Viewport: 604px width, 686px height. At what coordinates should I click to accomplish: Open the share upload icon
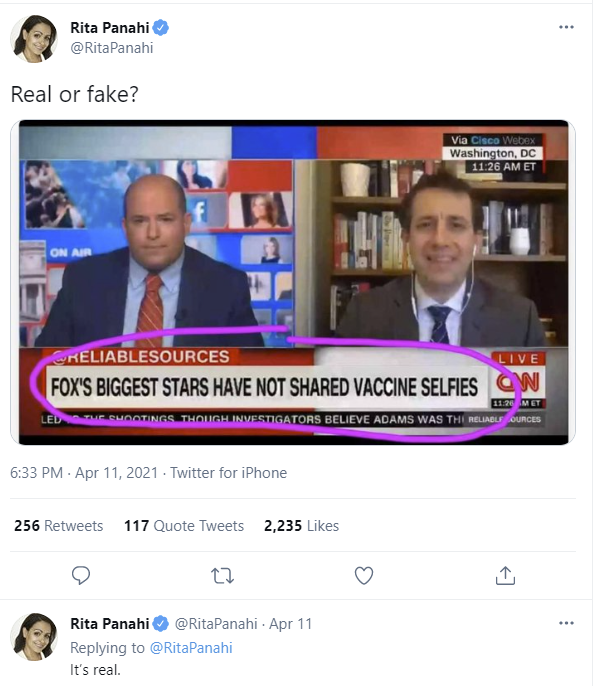(x=505, y=575)
